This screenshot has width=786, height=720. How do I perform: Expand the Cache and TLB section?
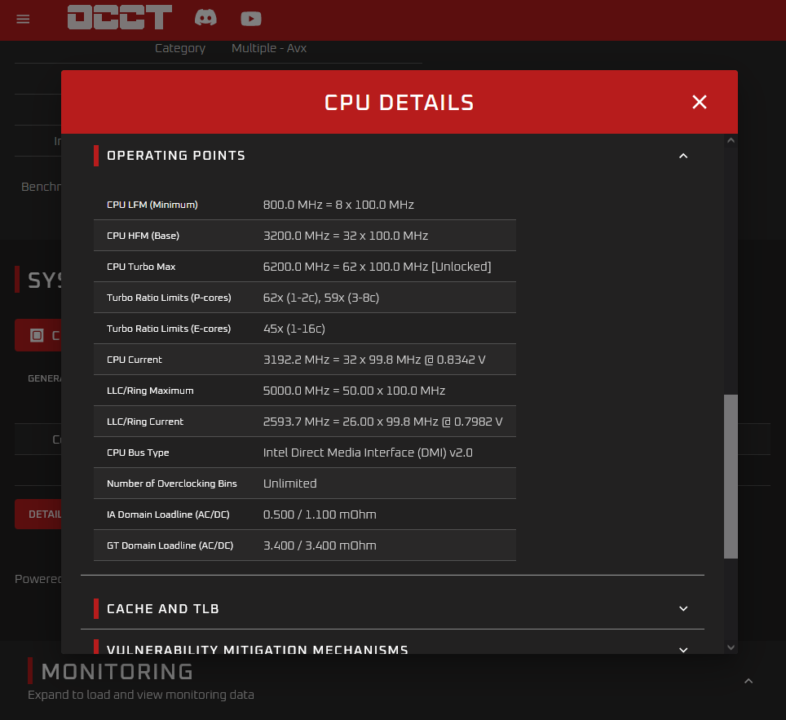[683, 608]
